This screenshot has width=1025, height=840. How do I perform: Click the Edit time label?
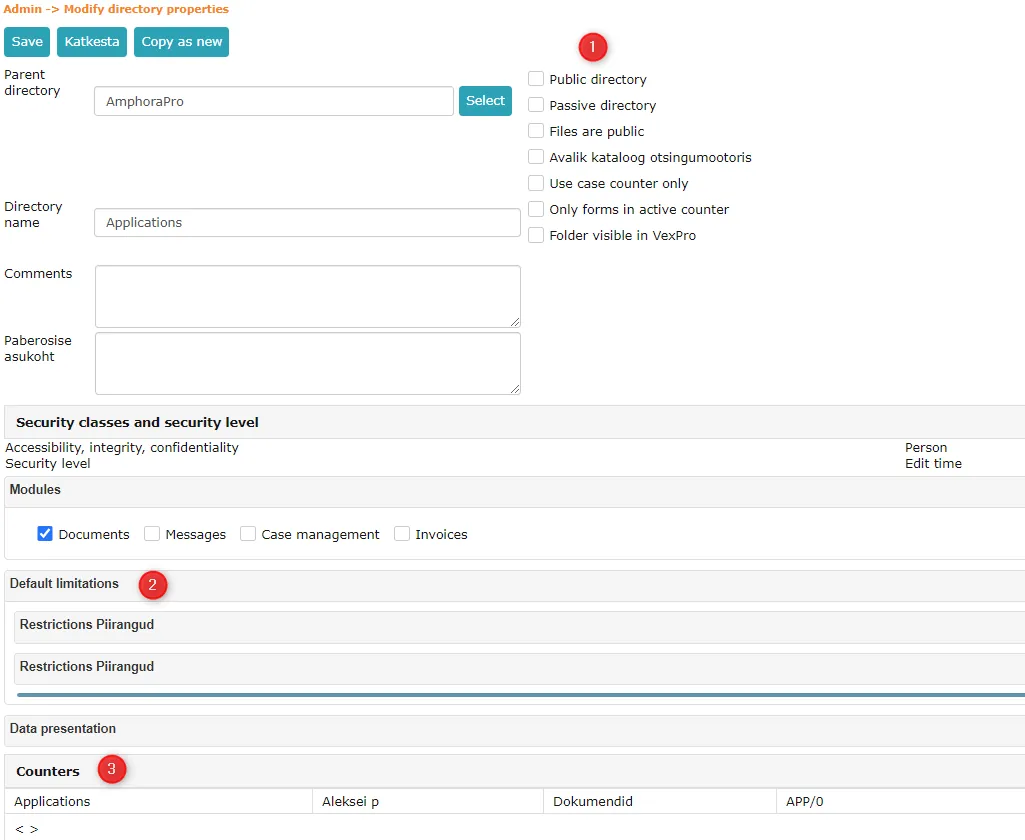coord(933,463)
